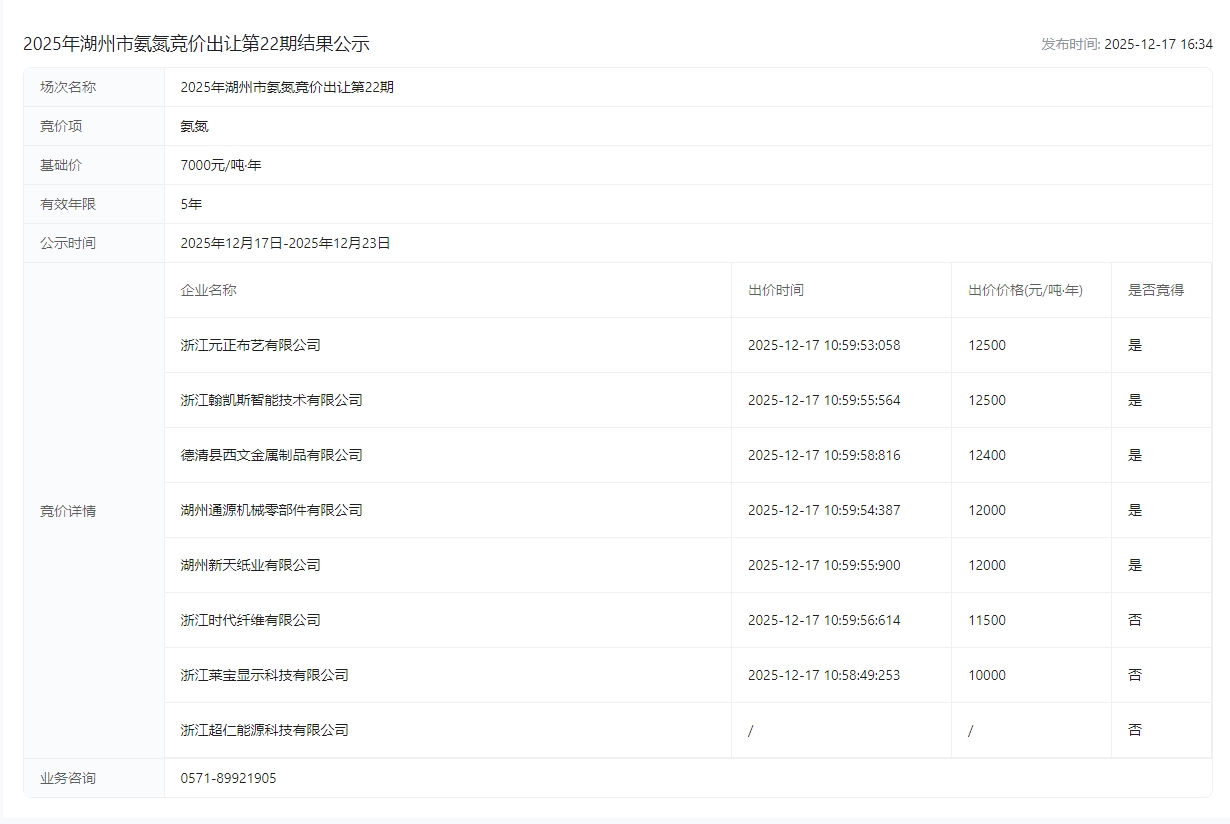Click the bid price 12400
Screen dimensions: 1230x824
[x=986, y=455]
